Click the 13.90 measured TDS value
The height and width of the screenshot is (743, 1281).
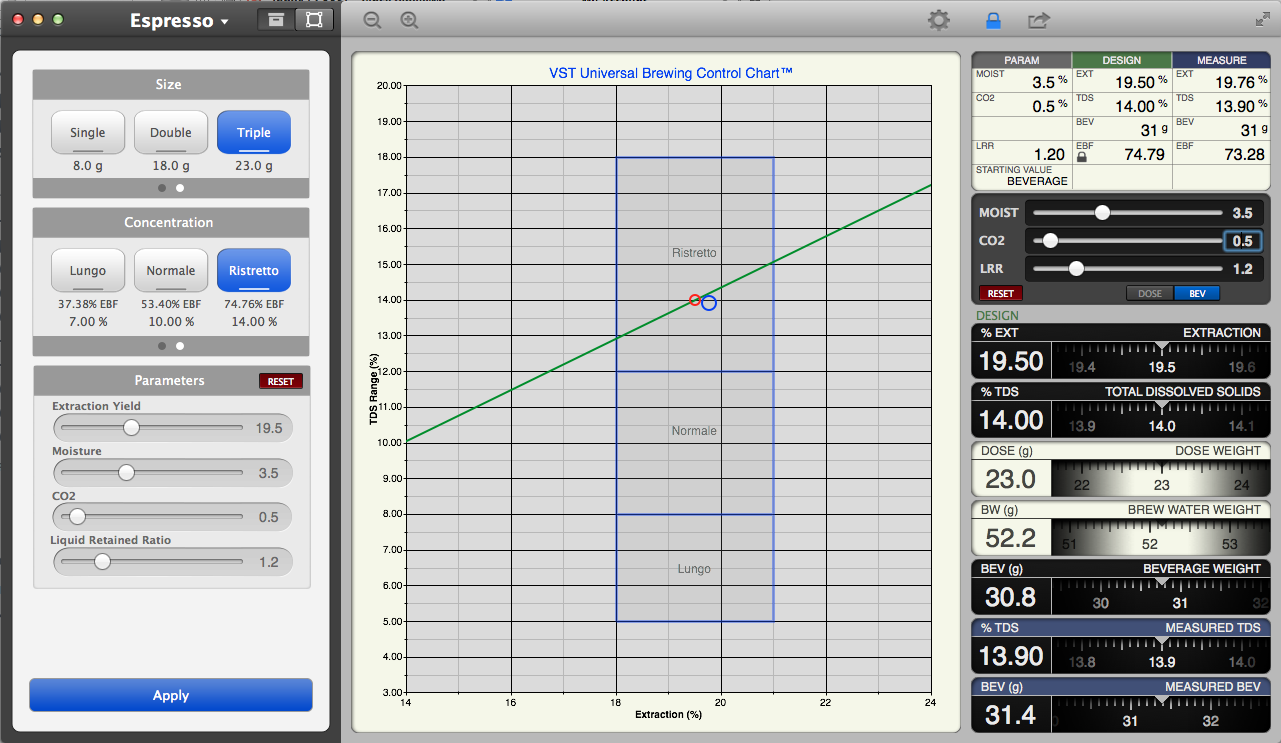click(1012, 656)
